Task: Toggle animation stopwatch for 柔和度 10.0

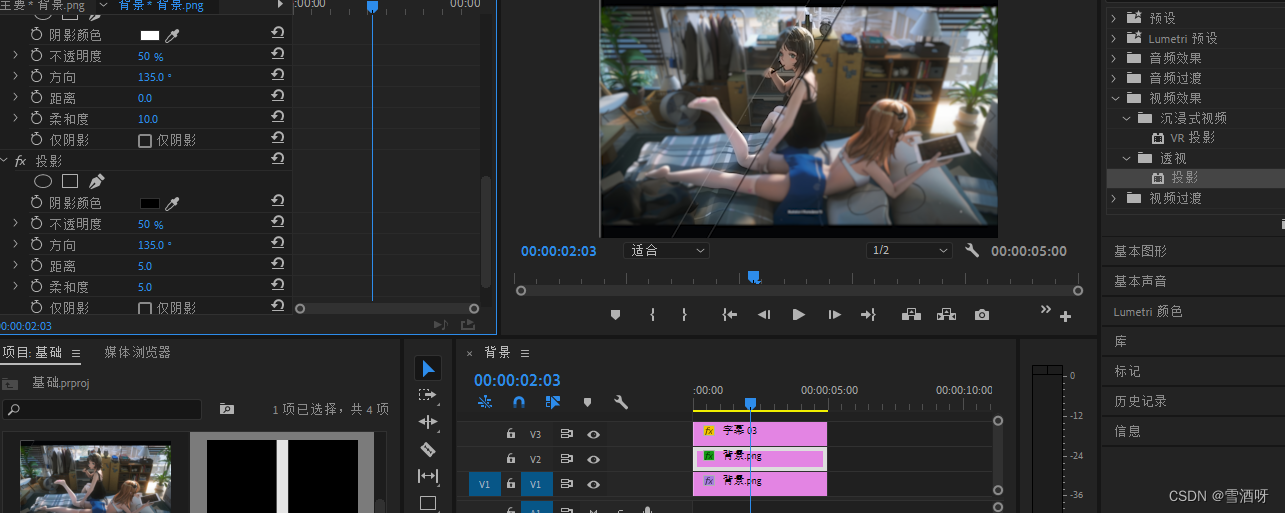Action: [37, 119]
